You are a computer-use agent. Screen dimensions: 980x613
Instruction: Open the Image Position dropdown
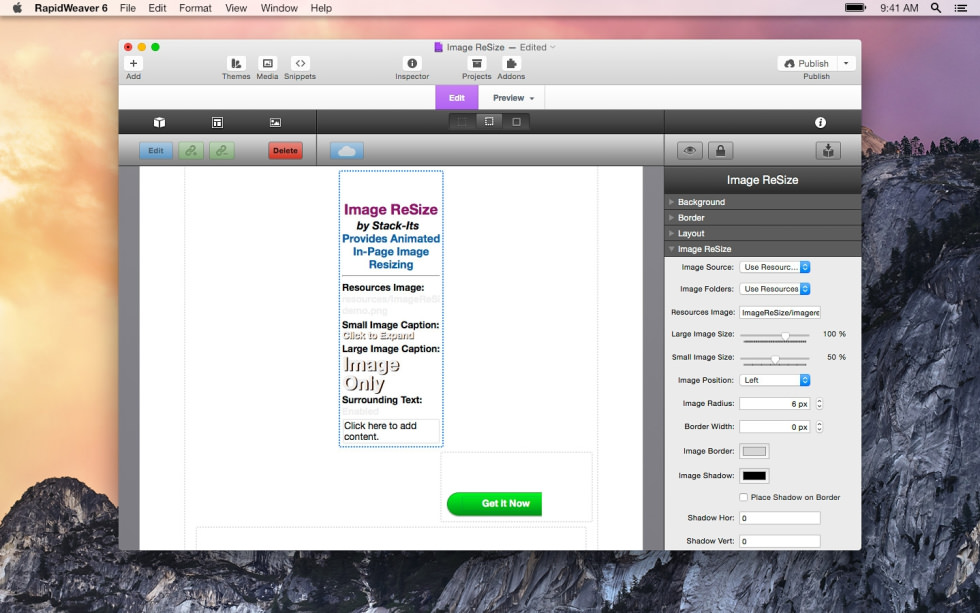(775, 380)
